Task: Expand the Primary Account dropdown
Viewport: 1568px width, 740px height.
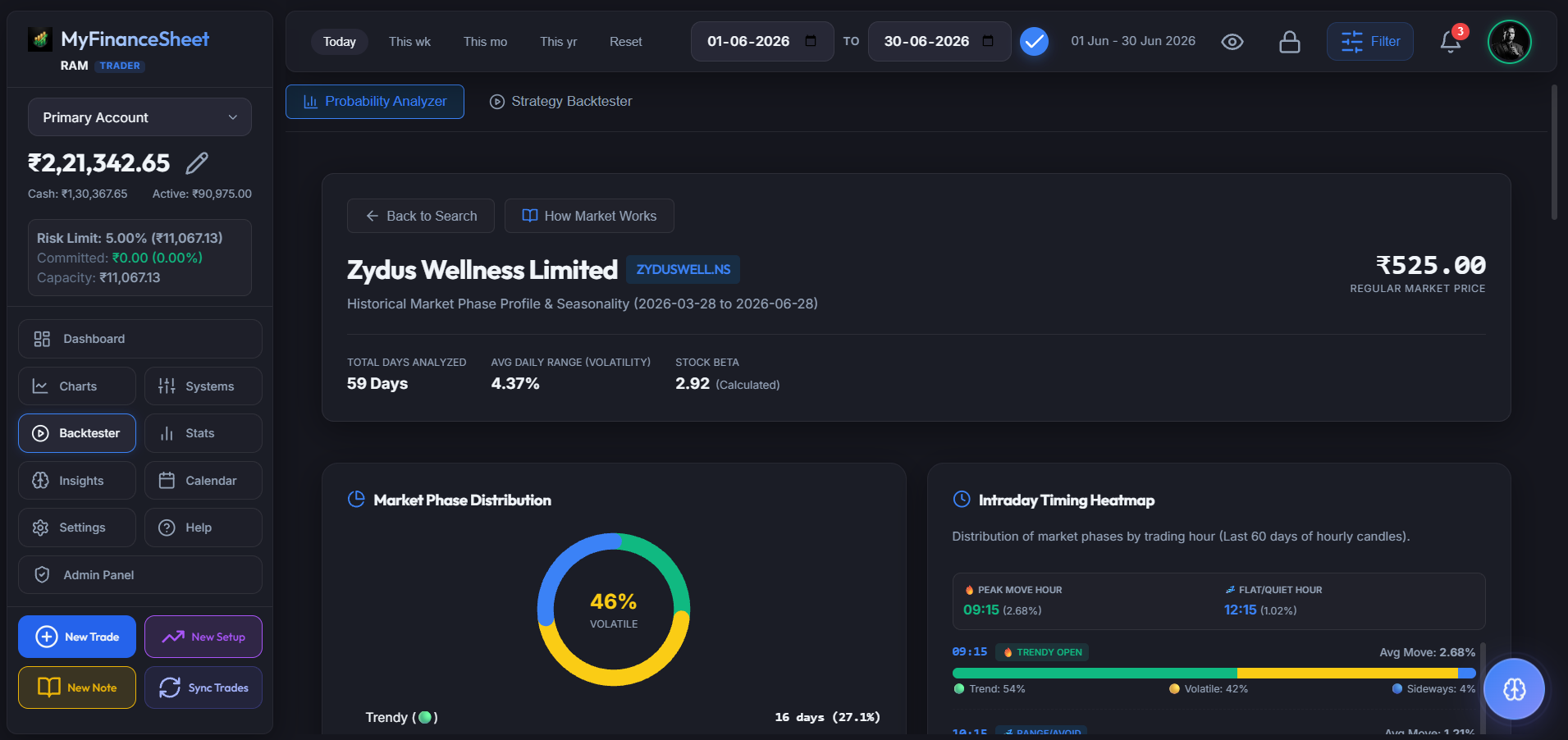Action: pos(139,117)
